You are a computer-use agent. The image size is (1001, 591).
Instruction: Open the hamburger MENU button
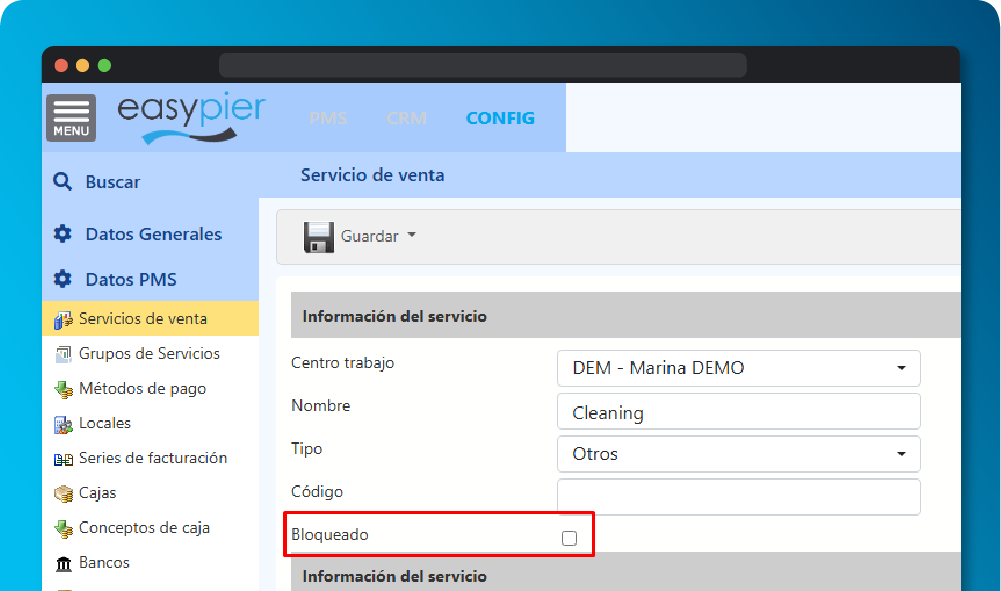(x=71, y=118)
